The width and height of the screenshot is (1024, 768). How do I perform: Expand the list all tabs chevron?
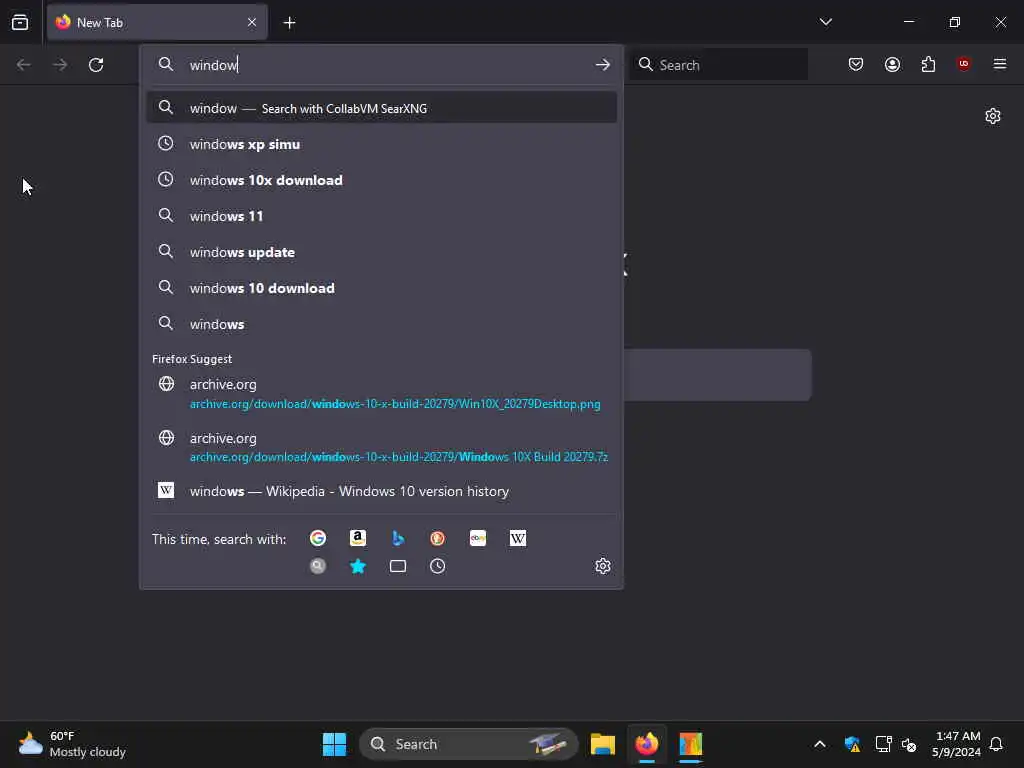(x=825, y=22)
